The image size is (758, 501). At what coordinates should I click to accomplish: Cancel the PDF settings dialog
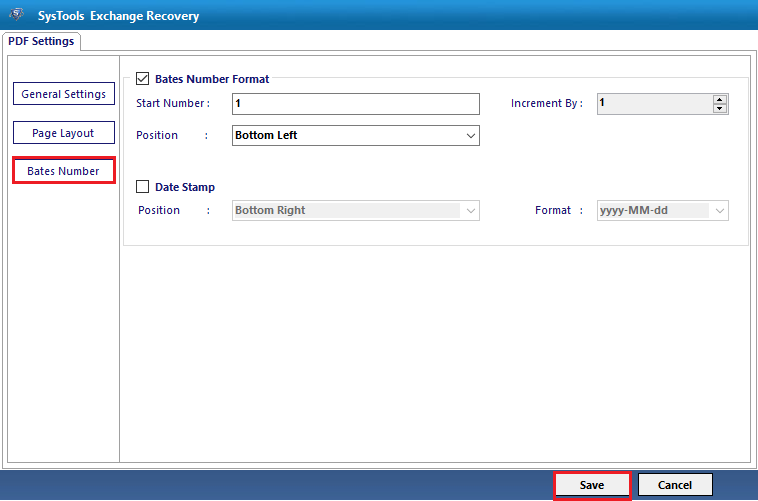(x=675, y=485)
